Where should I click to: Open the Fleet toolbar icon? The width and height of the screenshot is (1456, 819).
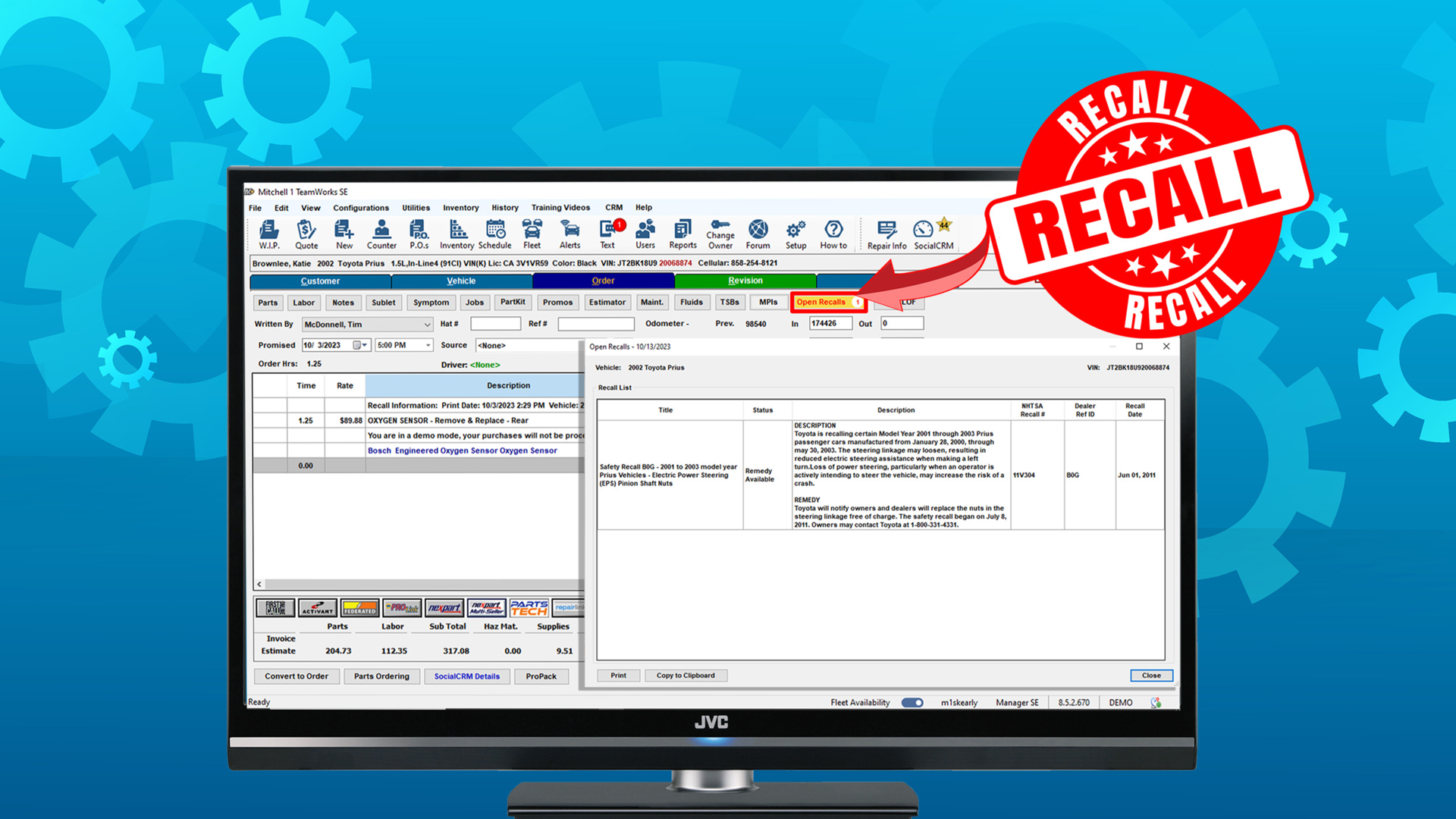[x=532, y=234]
